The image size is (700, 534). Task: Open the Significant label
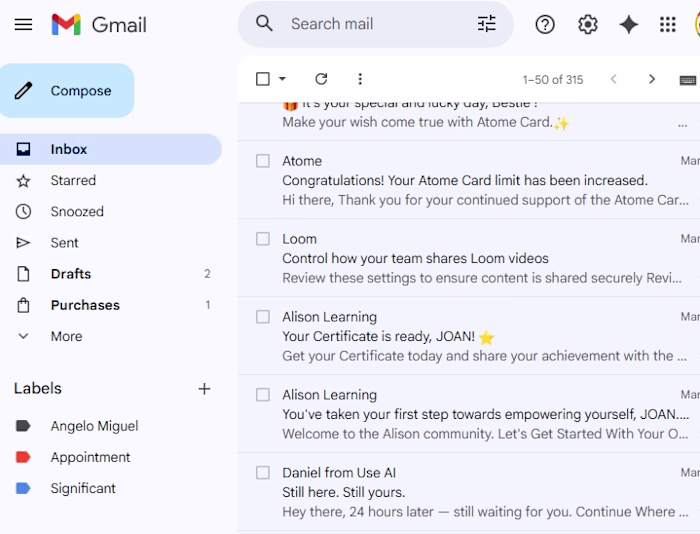[x=83, y=488]
